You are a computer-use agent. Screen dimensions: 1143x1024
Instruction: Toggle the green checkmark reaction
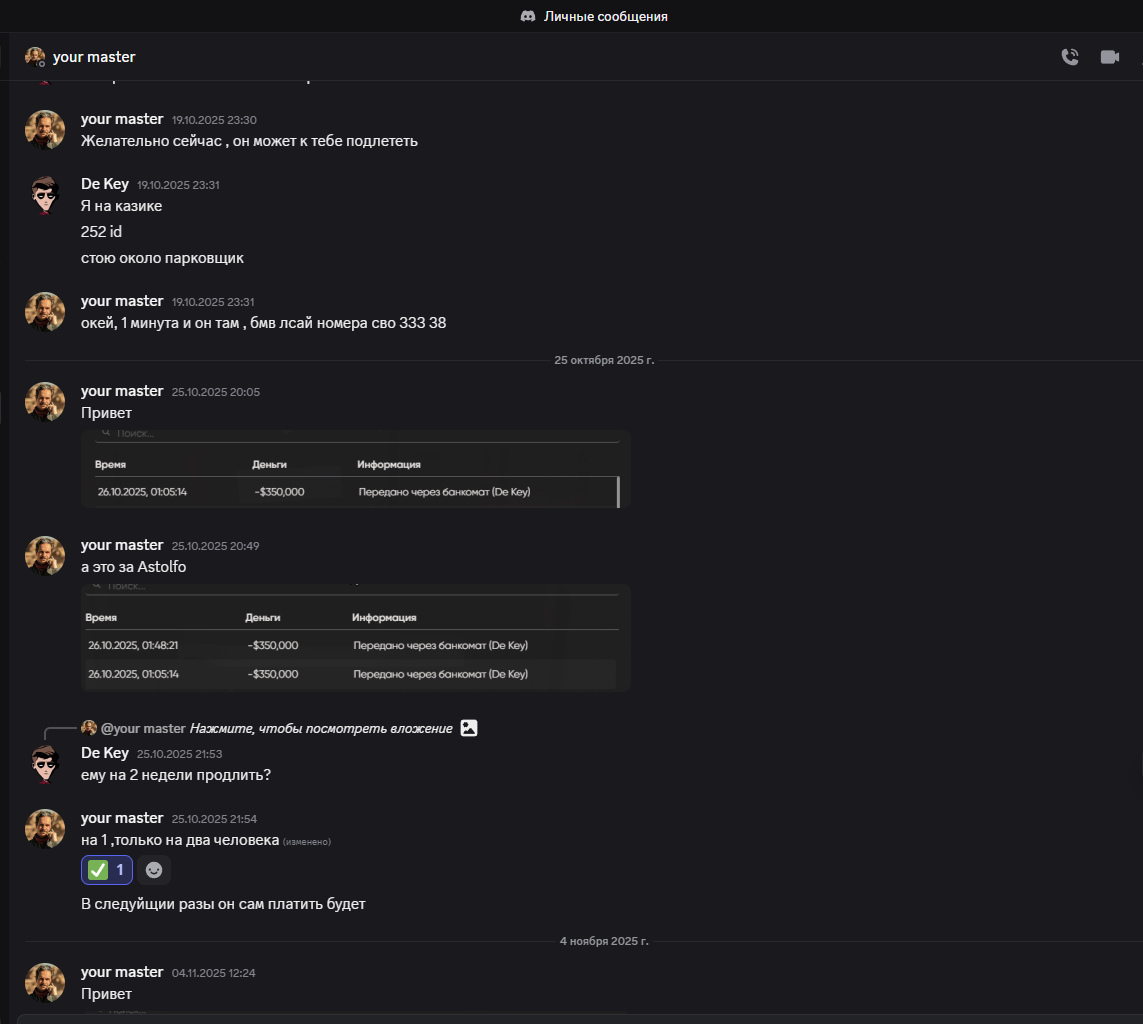(107, 870)
